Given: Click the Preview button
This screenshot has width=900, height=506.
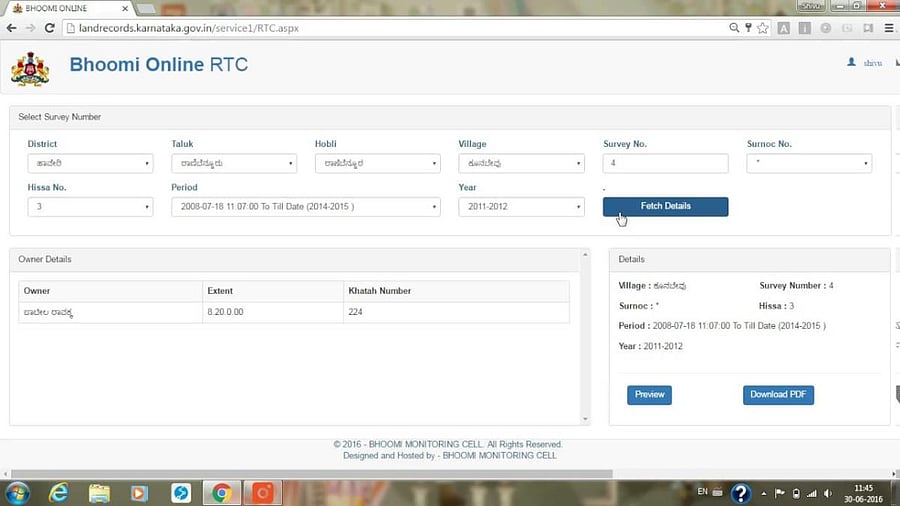Looking at the screenshot, I should [x=649, y=395].
